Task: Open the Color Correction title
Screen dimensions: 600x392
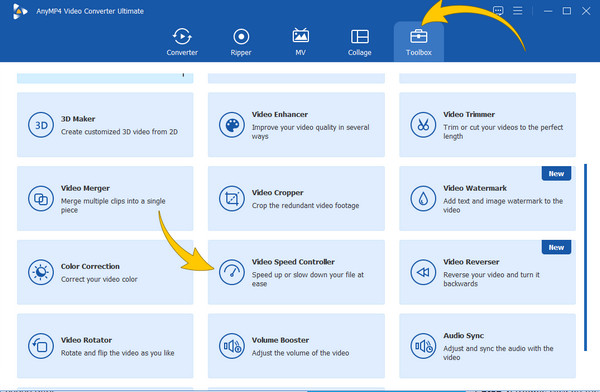Action: click(x=90, y=266)
